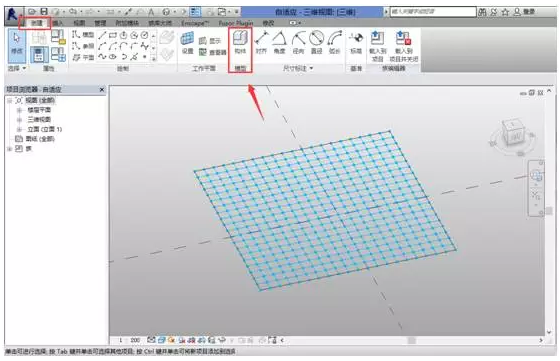Click Show work plane button
This screenshot has height=361, width=560.
click(x=210, y=41)
